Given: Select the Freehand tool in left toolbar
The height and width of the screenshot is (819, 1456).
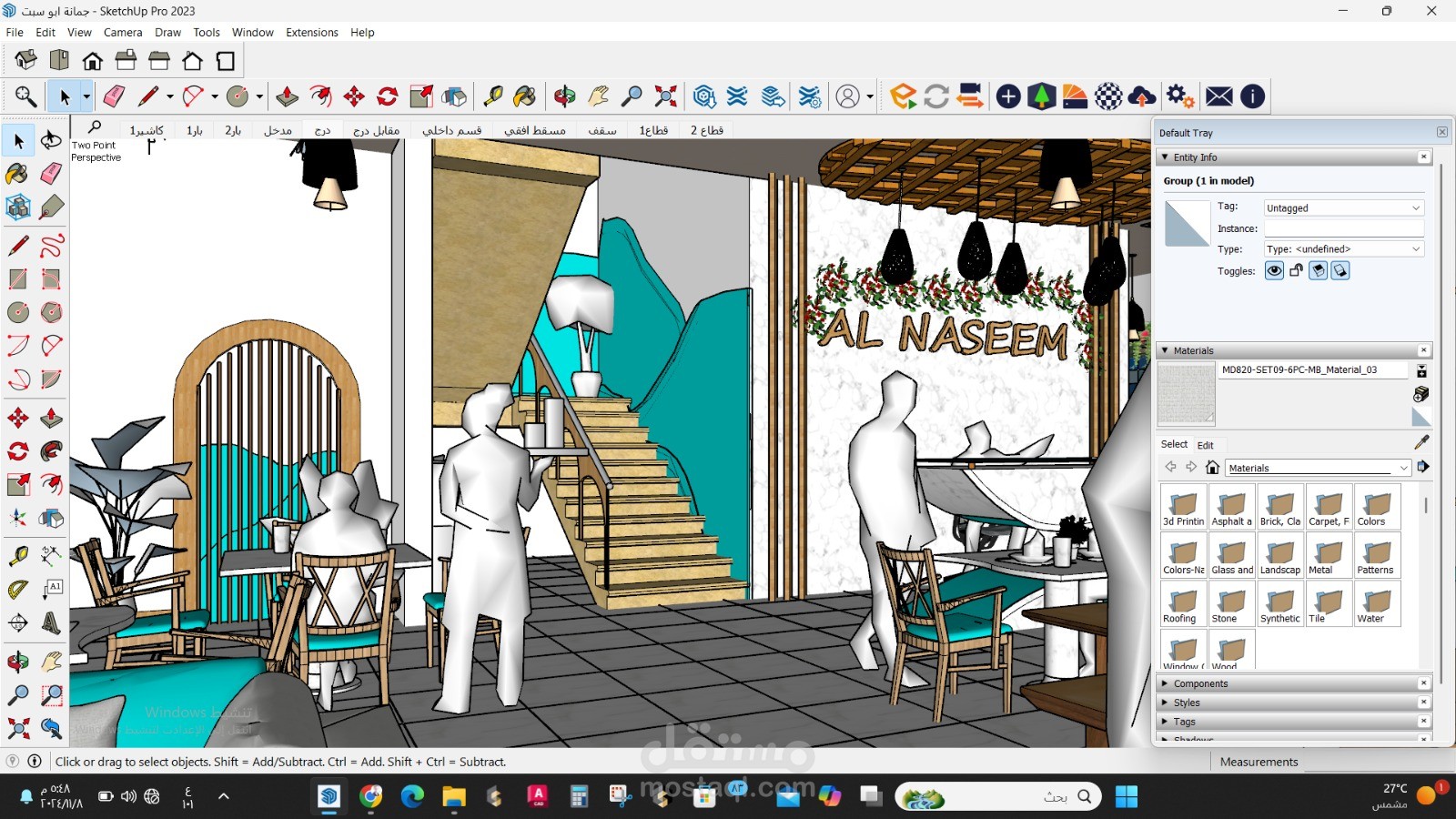Looking at the screenshot, I should click(52, 246).
